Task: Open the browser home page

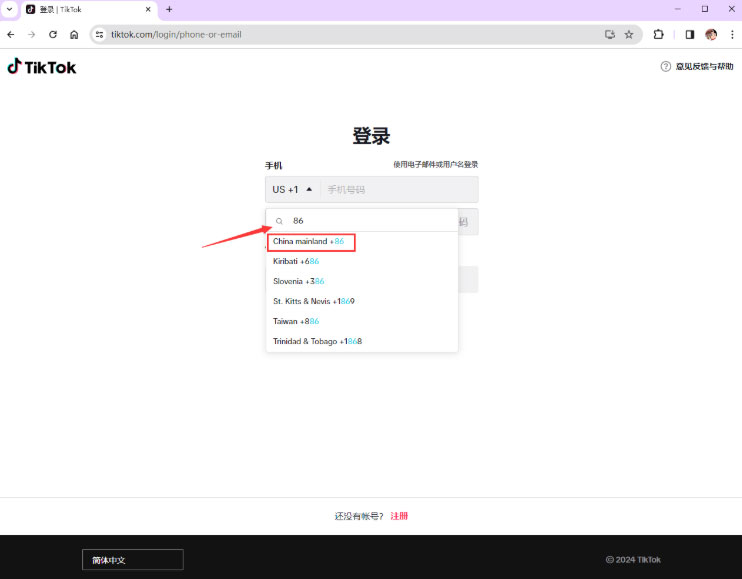Action: pos(74,35)
